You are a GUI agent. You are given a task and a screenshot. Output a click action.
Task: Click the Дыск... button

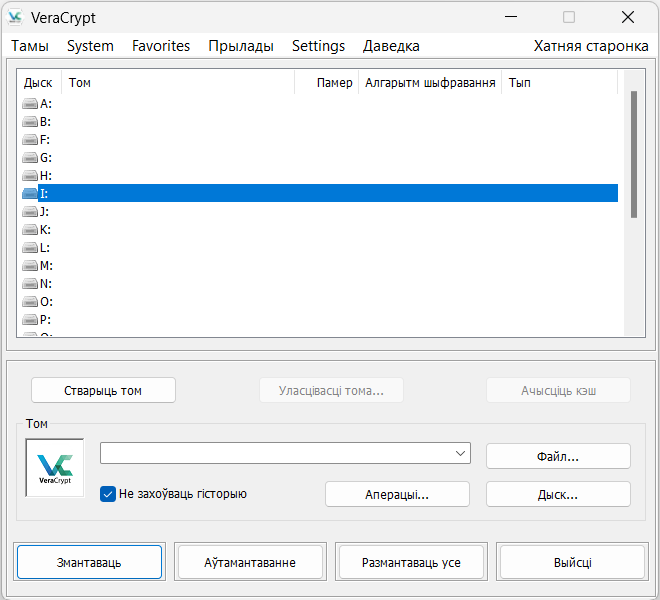pyautogui.click(x=558, y=494)
